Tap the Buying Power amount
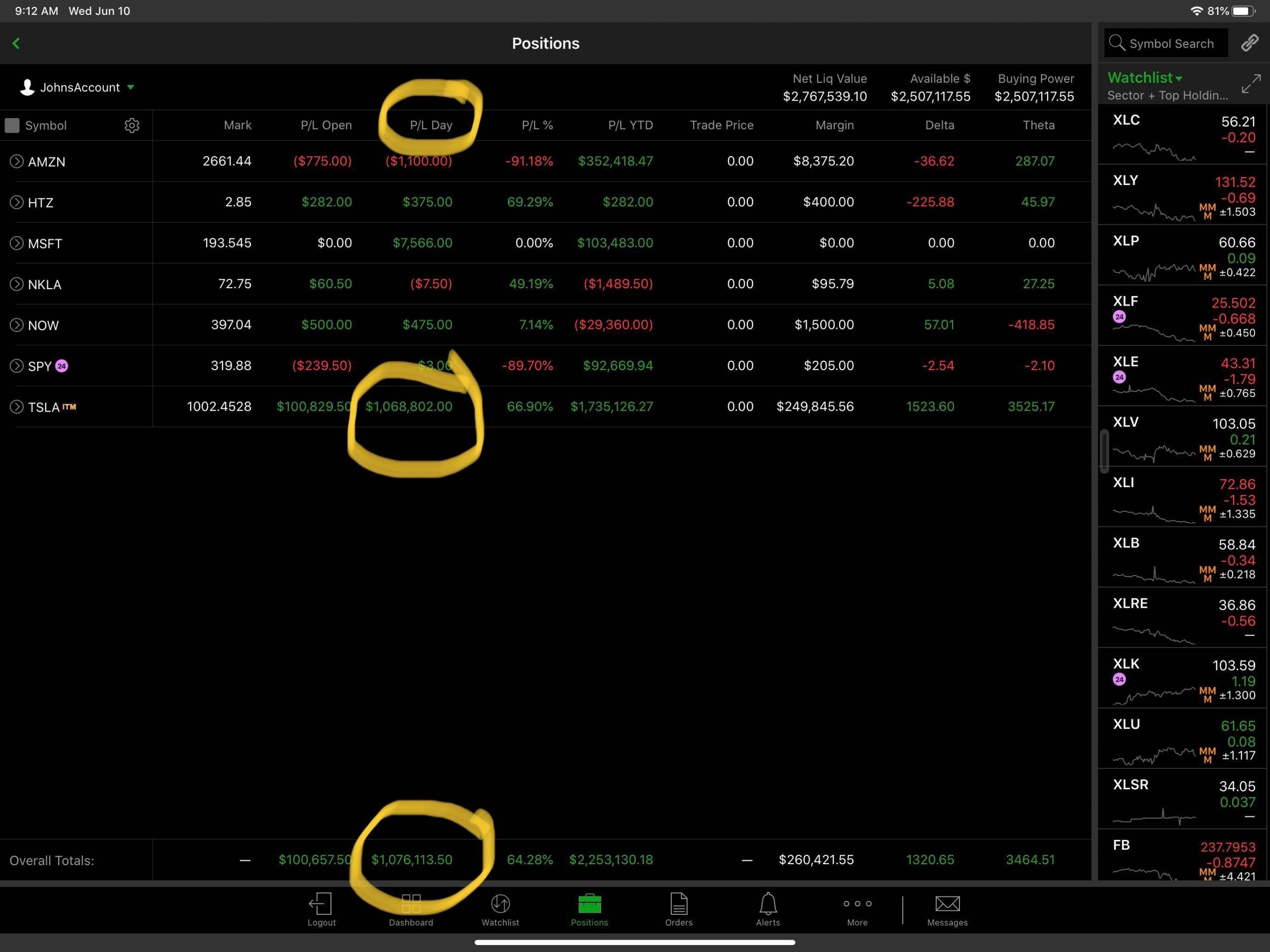 click(x=1034, y=96)
